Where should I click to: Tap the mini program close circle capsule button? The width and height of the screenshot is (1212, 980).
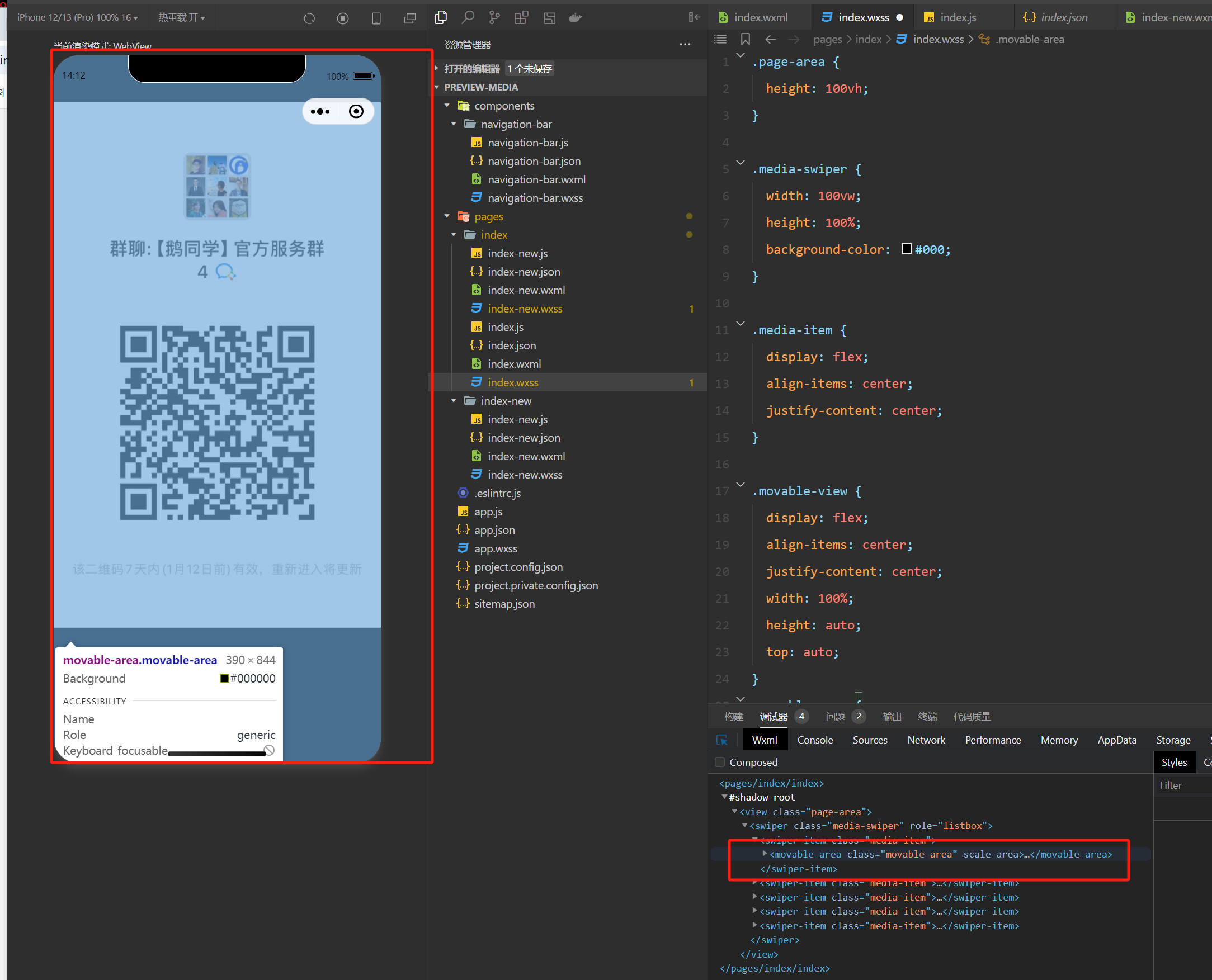coord(356,111)
